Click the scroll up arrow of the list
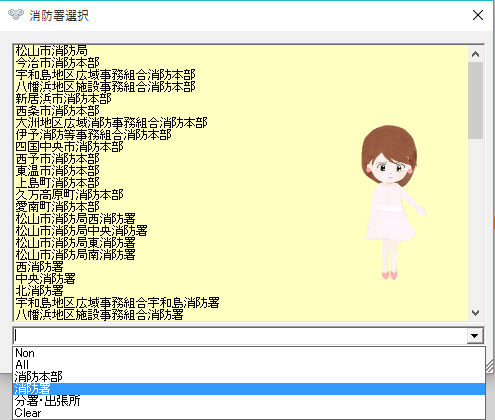Screen dimensions: 495x420 475,54
